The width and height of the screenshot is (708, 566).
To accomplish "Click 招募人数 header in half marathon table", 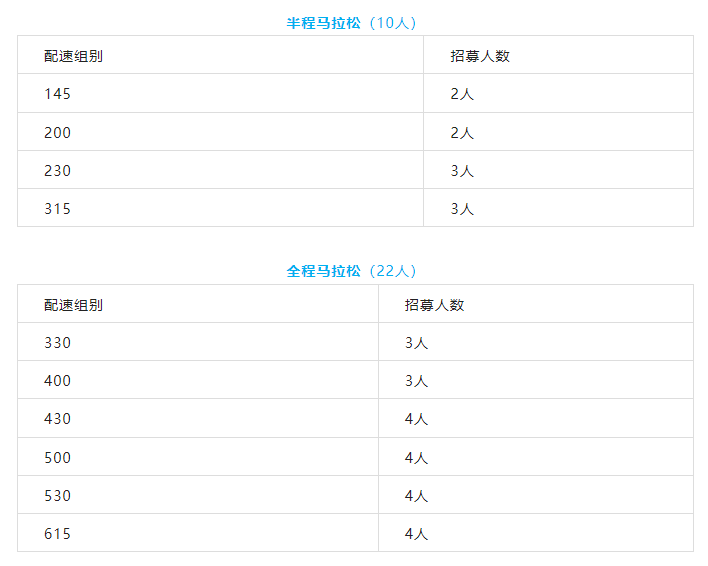I will pyautogui.click(x=480, y=56).
